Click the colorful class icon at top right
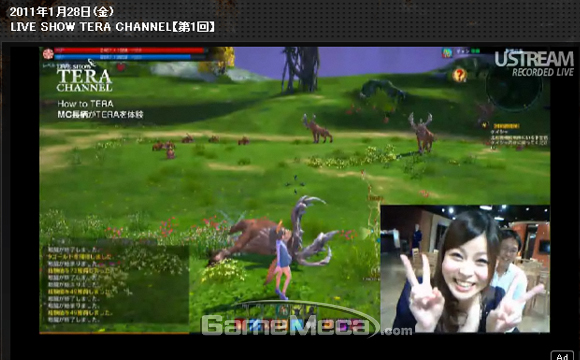The image size is (580, 360). (447, 53)
